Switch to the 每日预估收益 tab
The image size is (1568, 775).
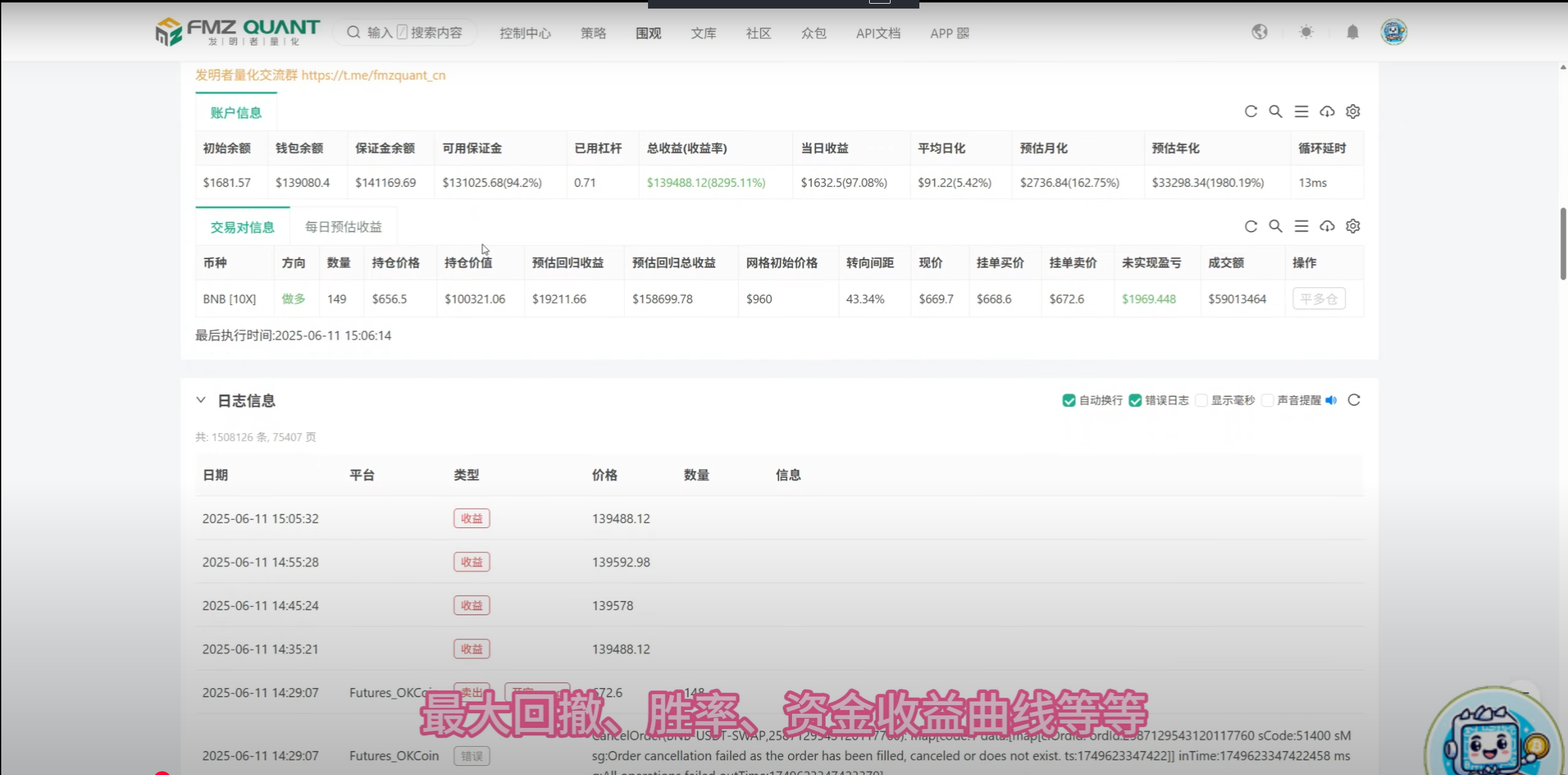343,227
